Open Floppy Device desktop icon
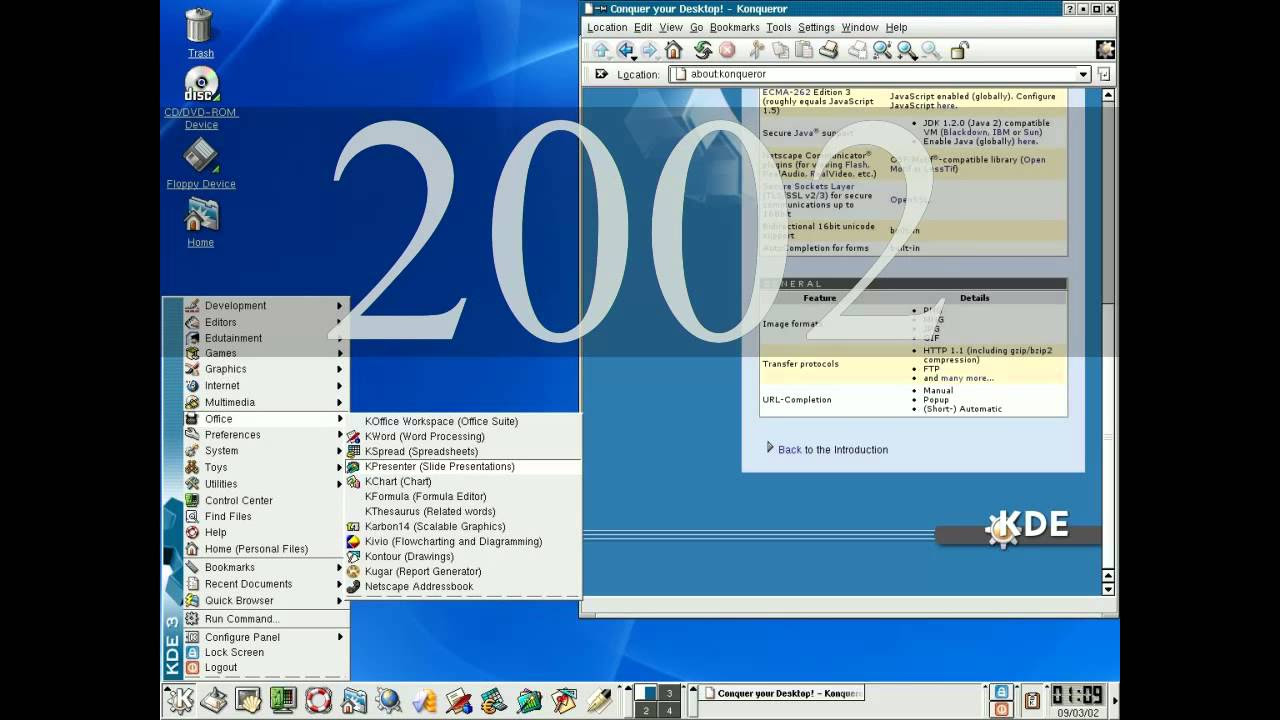This screenshot has width=1280, height=720. point(201,164)
